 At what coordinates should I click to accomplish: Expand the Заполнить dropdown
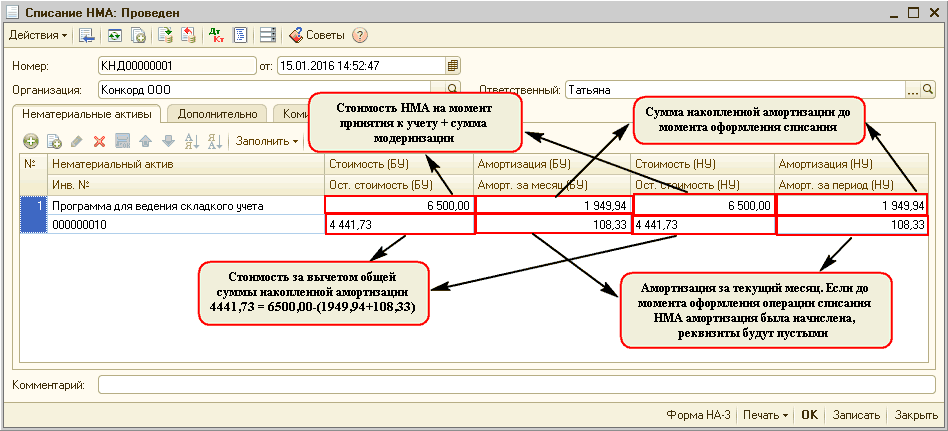[x=266, y=142]
